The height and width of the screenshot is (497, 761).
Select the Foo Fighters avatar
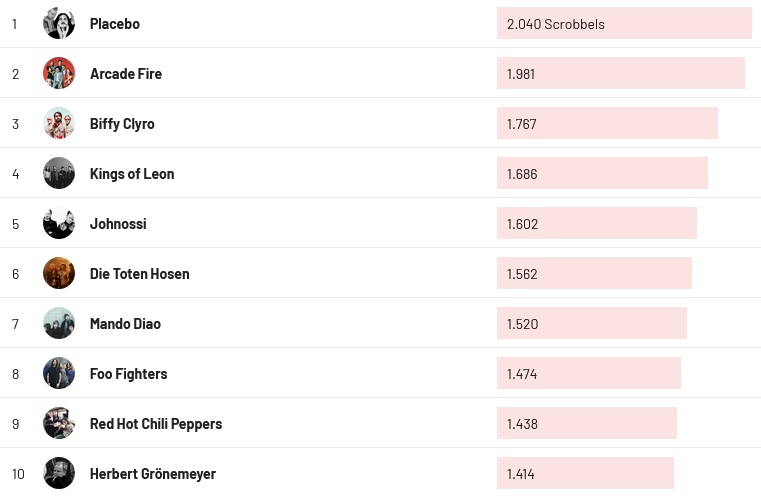(x=59, y=373)
